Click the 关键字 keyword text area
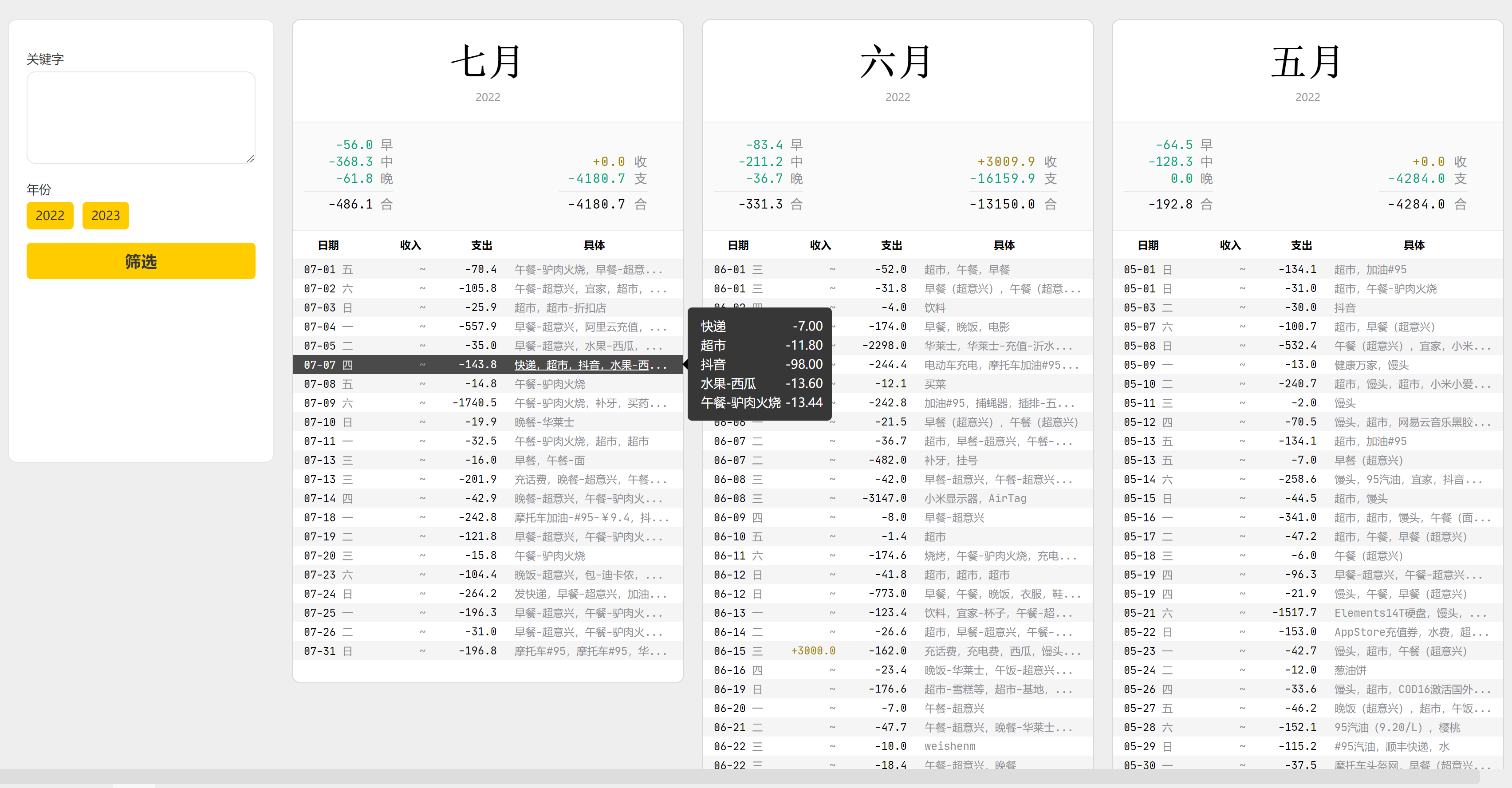 (x=140, y=118)
